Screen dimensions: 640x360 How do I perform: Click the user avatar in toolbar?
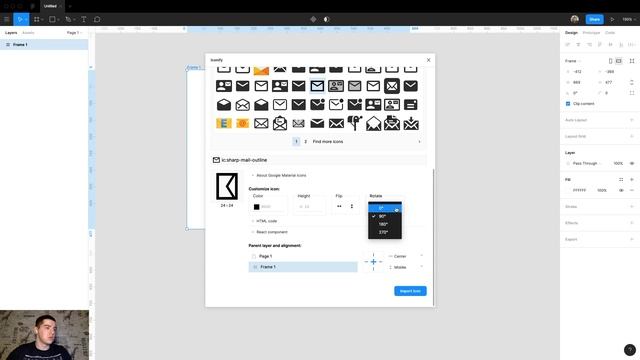point(575,19)
